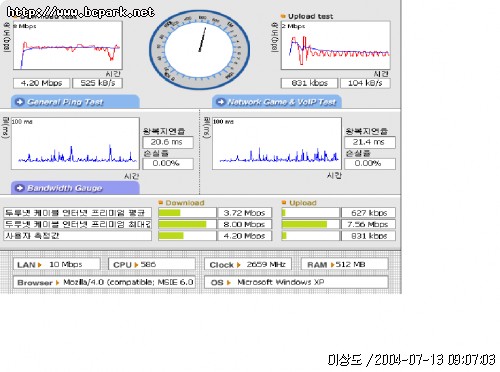Click the loss rate field under 21.4 ms
Viewport: 500px width, 372px height.
coord(370,164)
